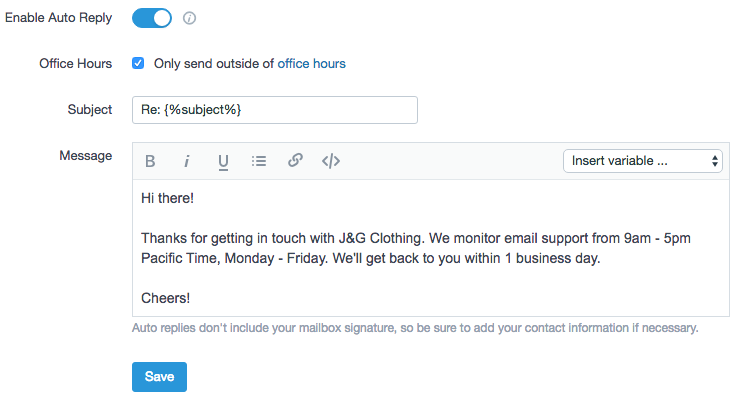Place cursor on the 'Cheers!' line
This screenshot has height=405, width=738.
[x=165, y=298]
